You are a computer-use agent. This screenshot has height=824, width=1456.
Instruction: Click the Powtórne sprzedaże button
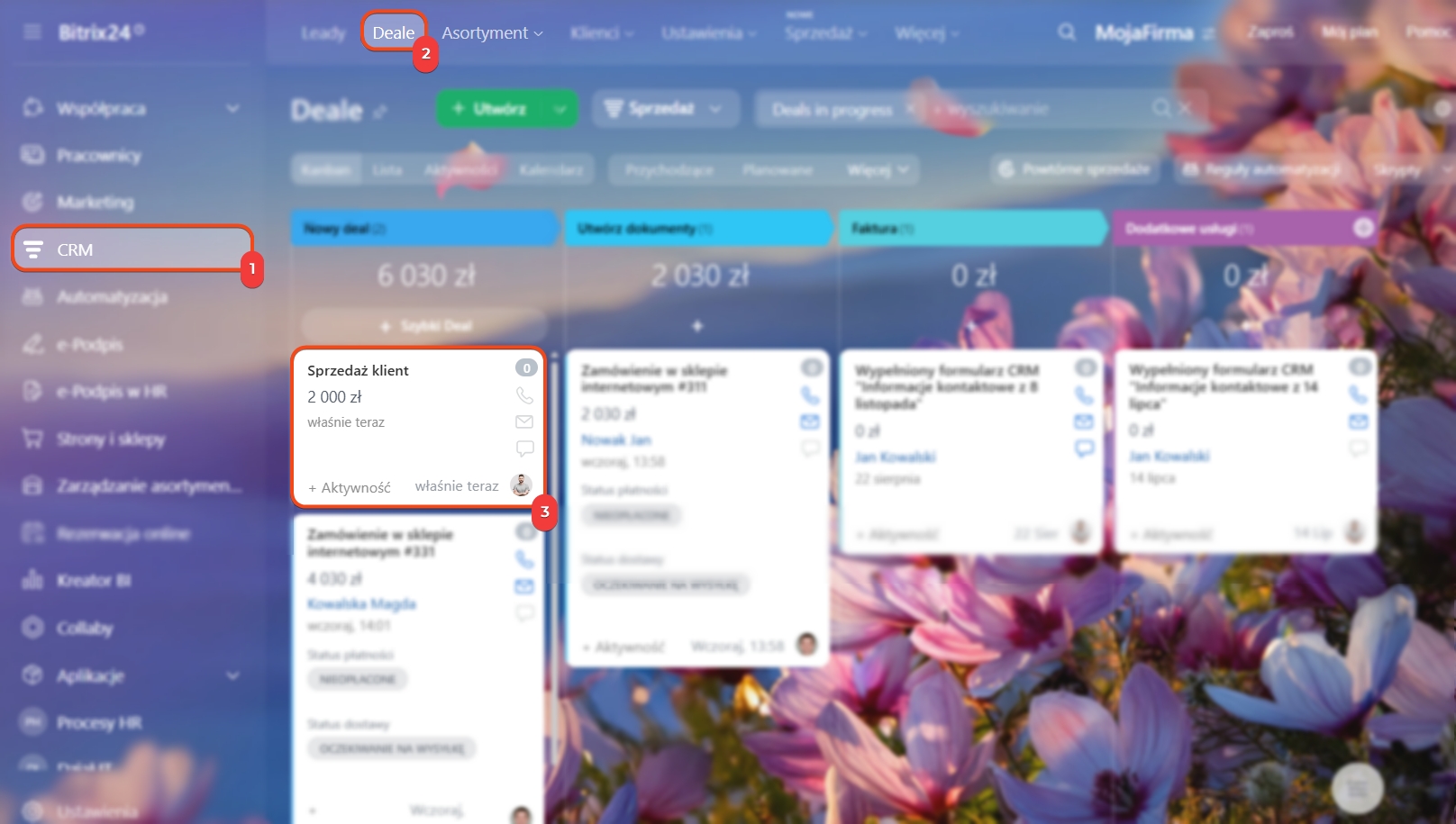[1075, 169]
